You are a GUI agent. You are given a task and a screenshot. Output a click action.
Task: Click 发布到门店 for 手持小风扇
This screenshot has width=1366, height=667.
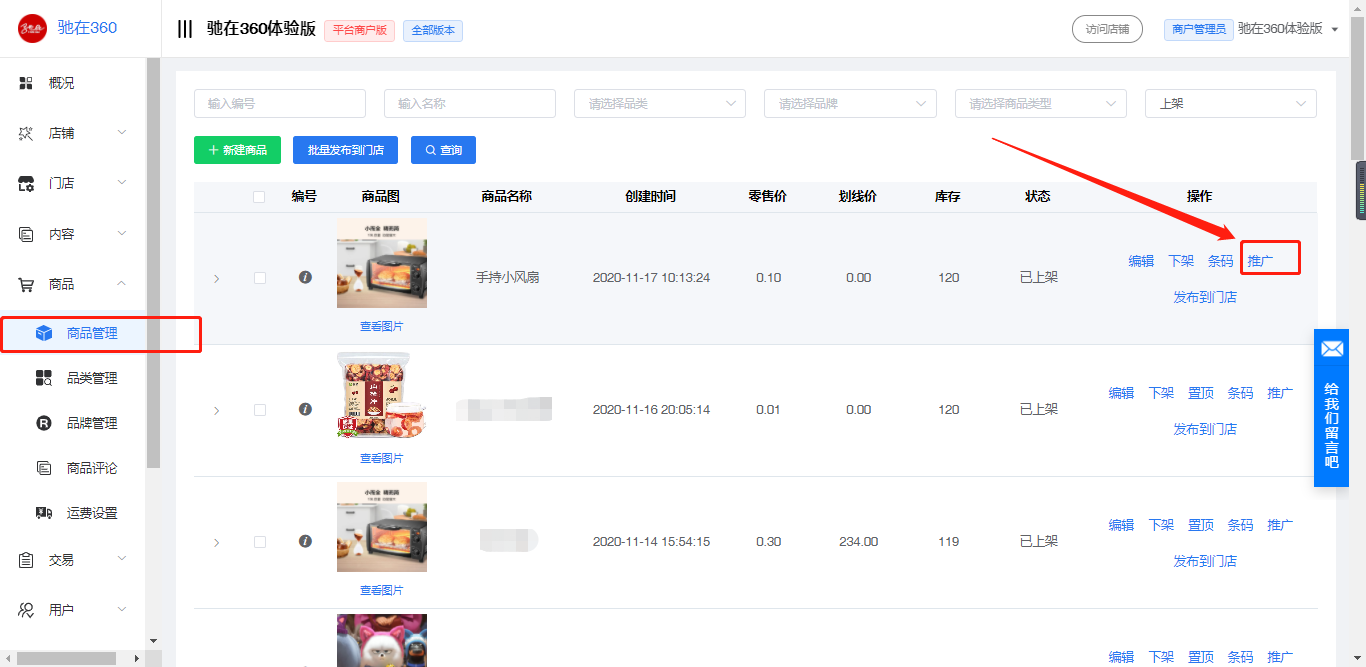click(1205, 297)
